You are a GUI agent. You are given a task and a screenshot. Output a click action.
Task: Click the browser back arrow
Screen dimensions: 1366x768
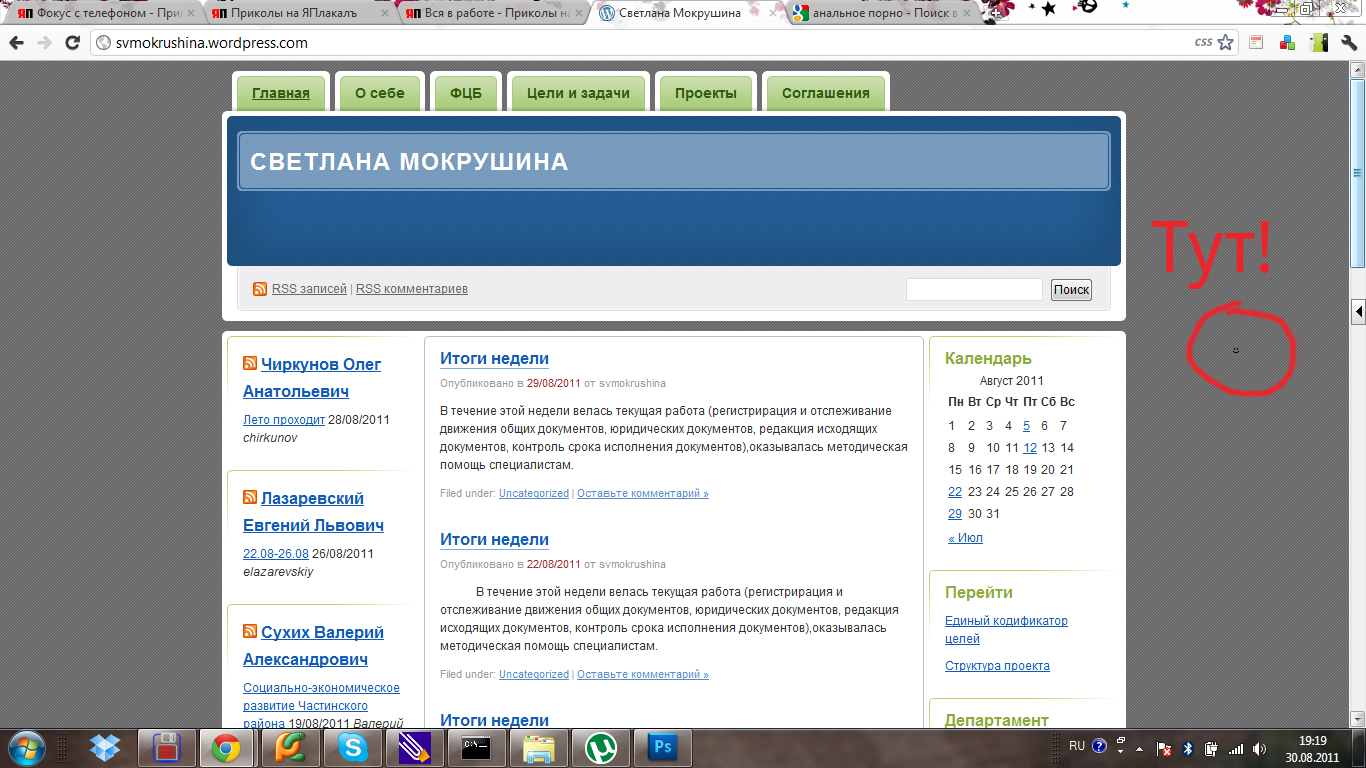click(16, 43)
